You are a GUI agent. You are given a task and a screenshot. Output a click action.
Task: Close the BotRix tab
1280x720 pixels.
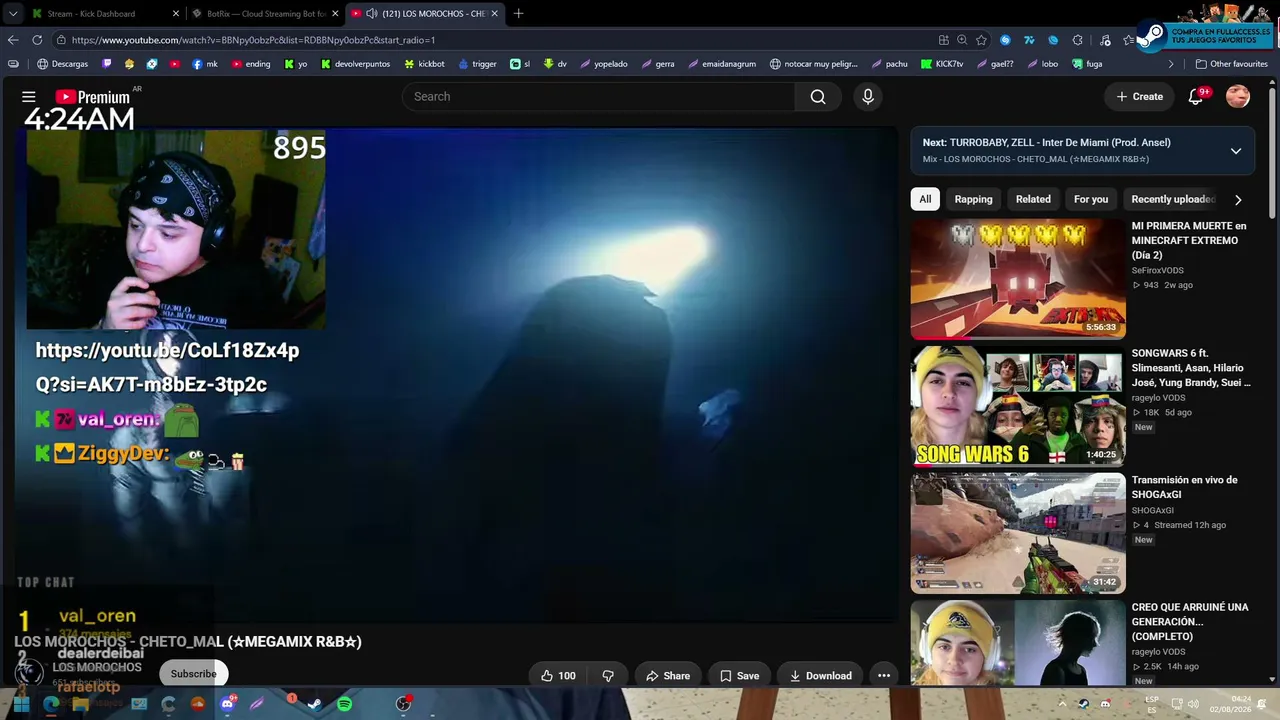coord(334,14)
